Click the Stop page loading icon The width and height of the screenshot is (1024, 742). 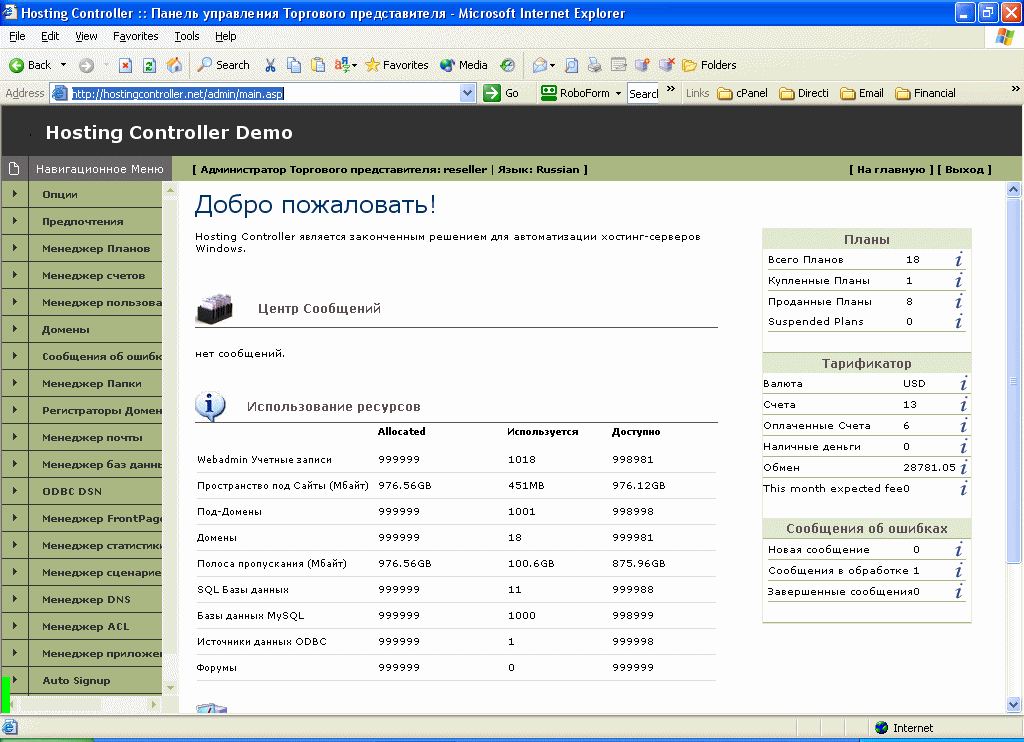(x=125, y=65)
